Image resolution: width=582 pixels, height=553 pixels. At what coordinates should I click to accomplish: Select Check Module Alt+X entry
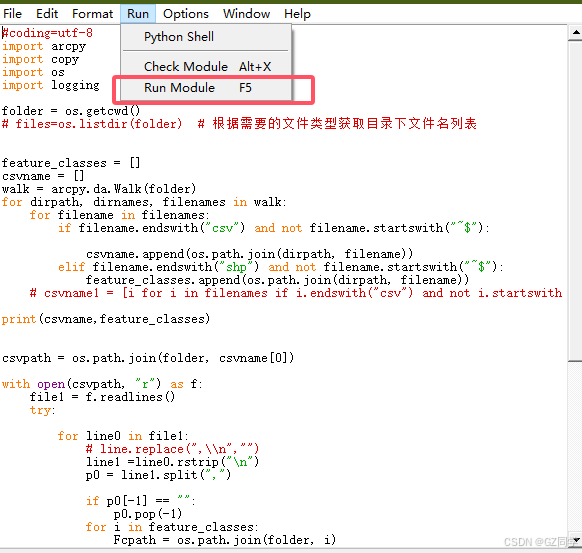point(206,66)
